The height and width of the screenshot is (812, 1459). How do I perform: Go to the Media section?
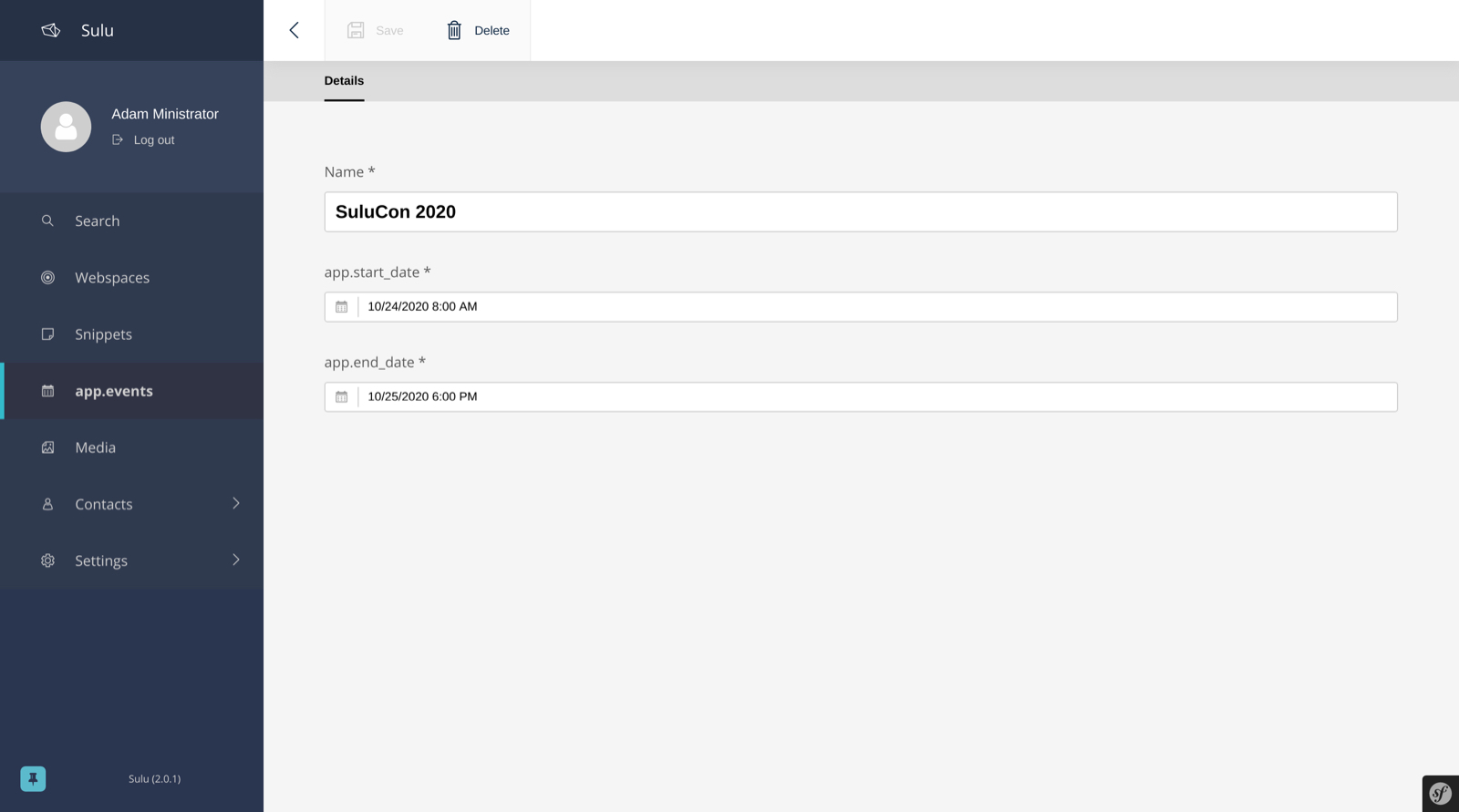pyautogui.click(x=131, y=447)
